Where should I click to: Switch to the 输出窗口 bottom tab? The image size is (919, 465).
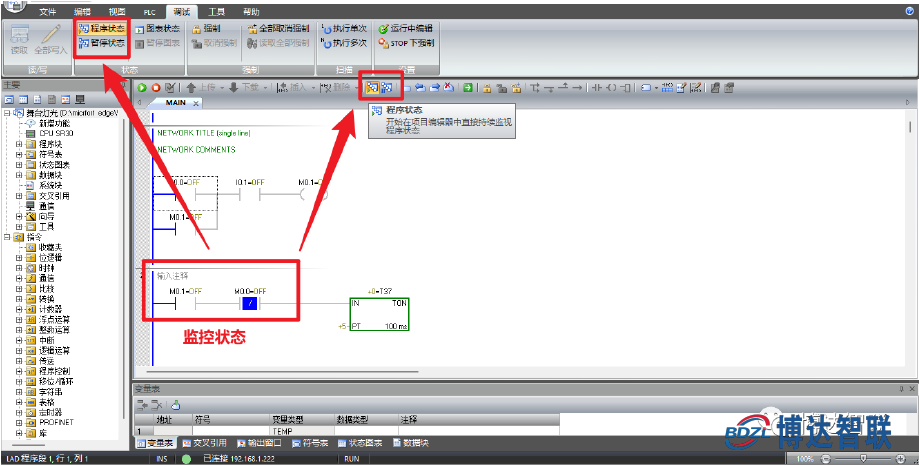pos(259,443)
